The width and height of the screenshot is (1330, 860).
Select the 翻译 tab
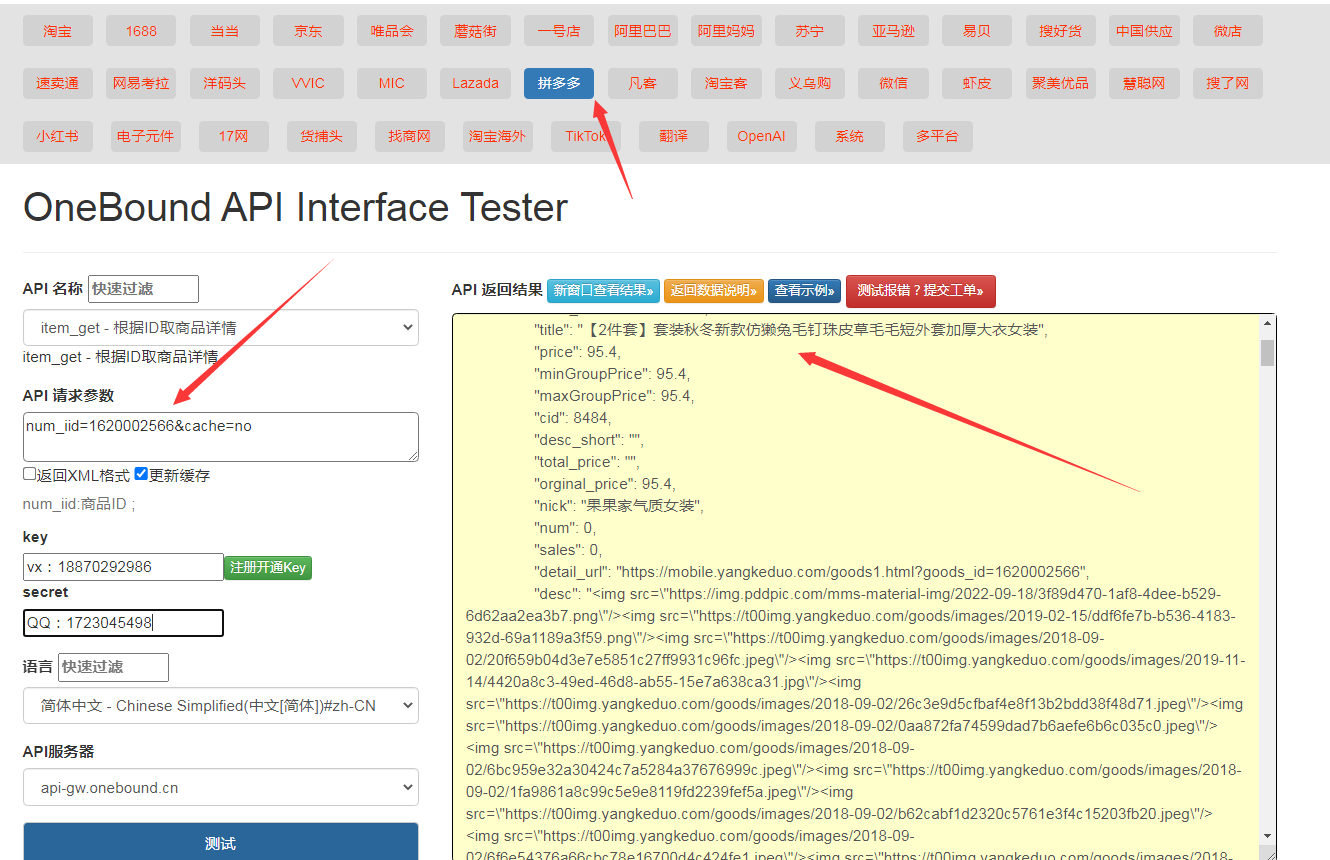[673, 136]
